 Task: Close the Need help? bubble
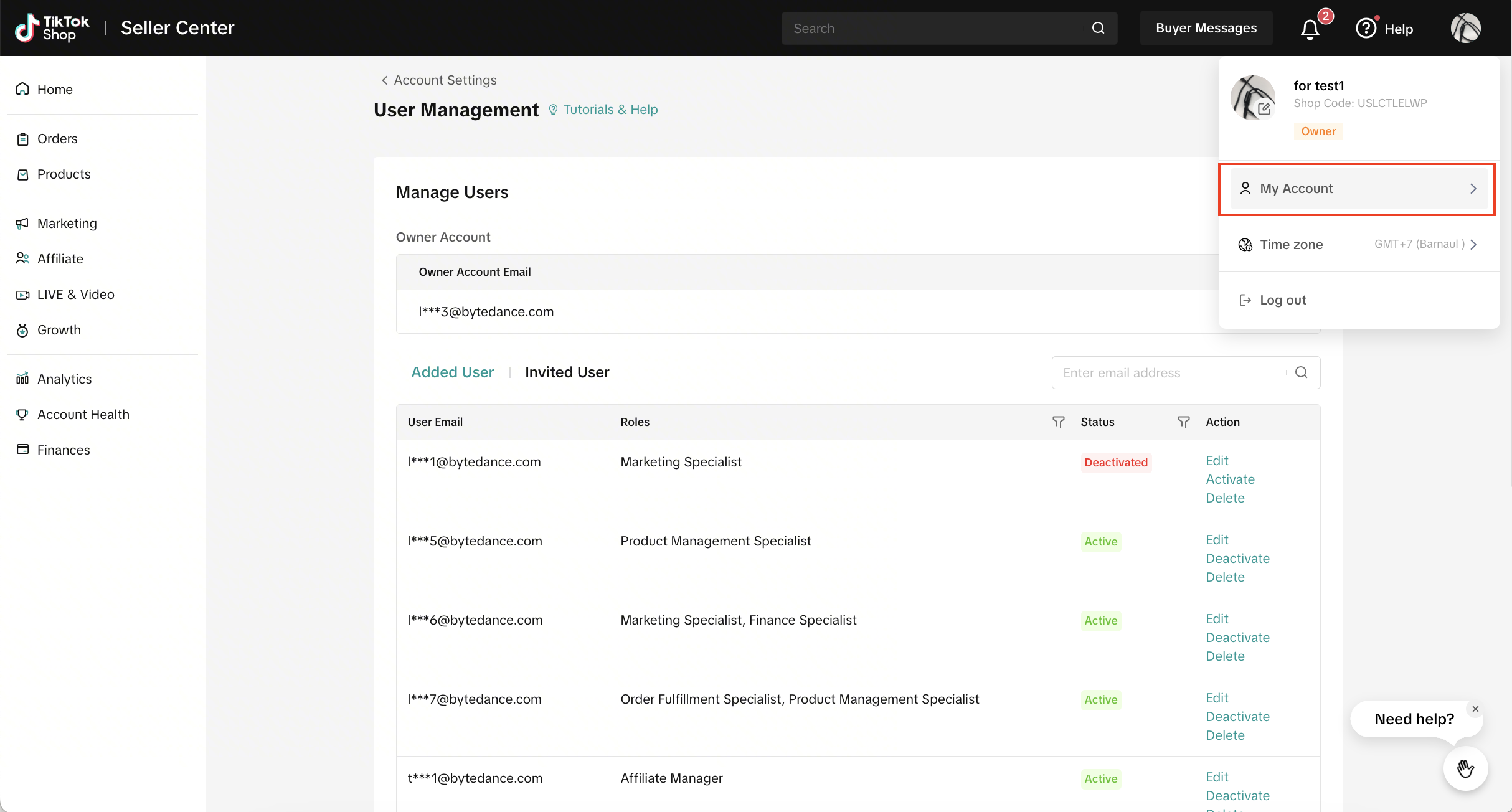1475,709
